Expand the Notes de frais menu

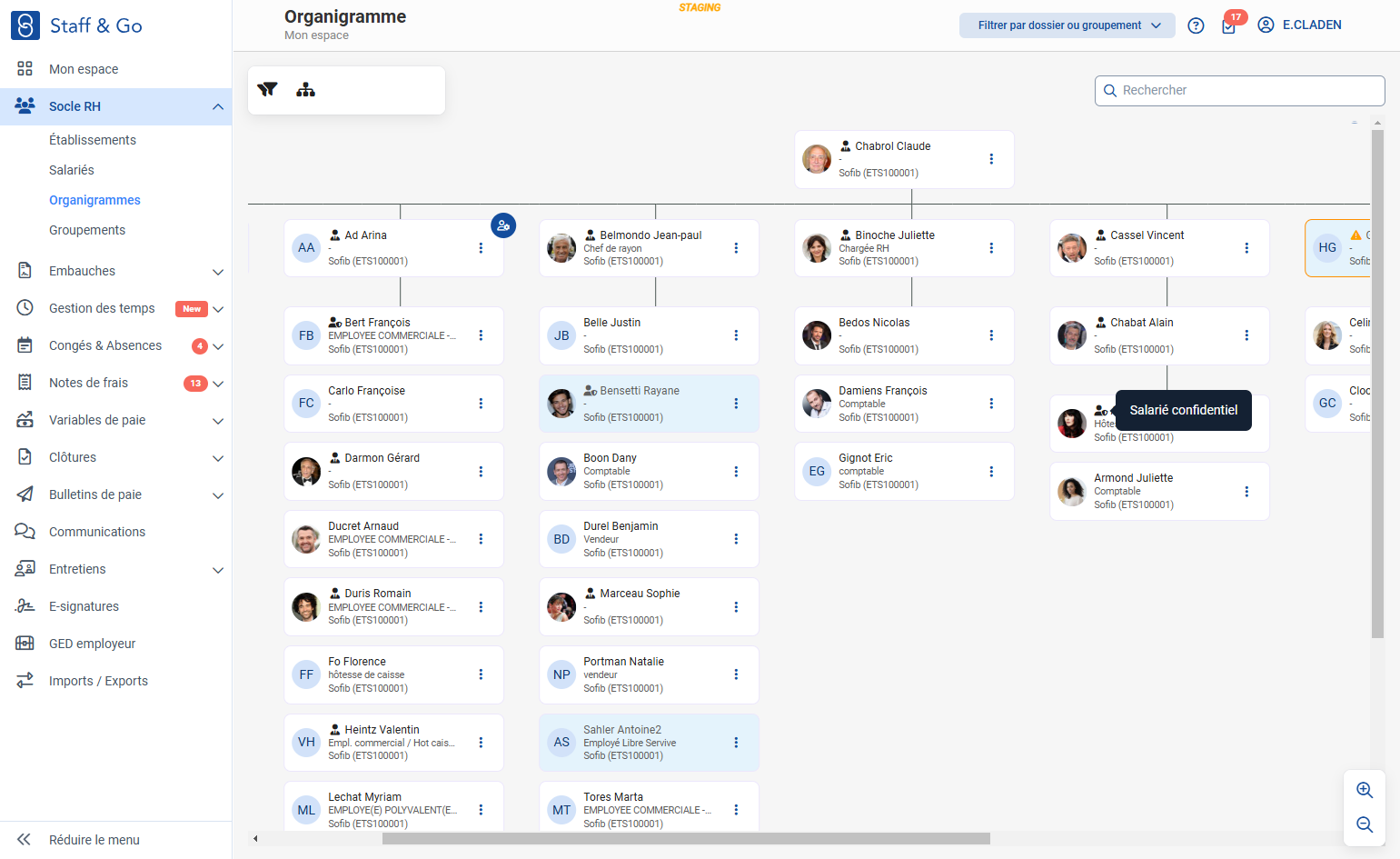218,384
